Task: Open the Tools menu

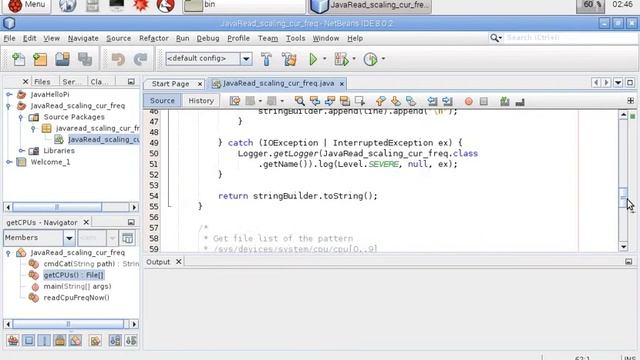Action: click(295, 38)
